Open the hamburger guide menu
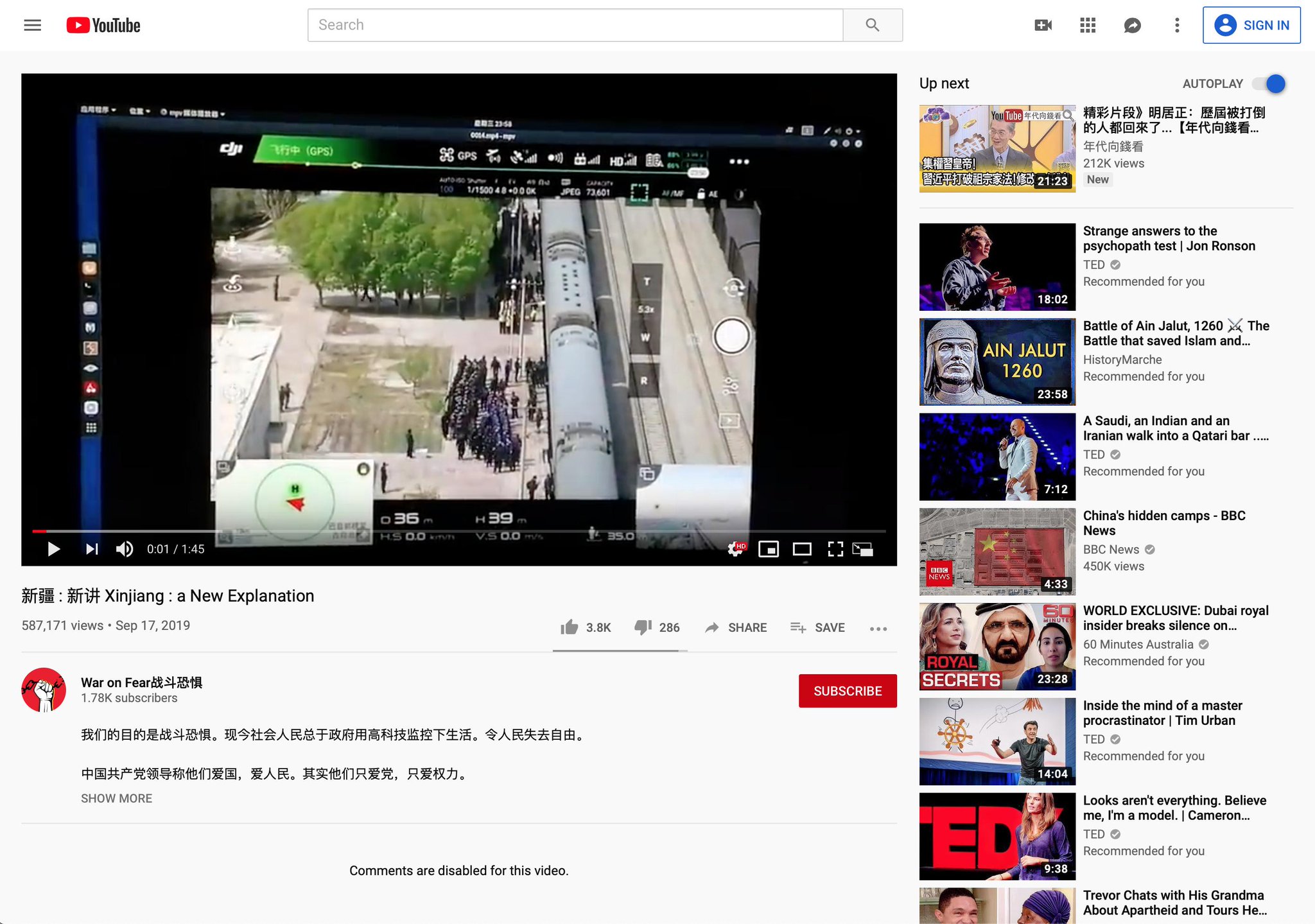 pyautogui.click(x=32, y=25)
